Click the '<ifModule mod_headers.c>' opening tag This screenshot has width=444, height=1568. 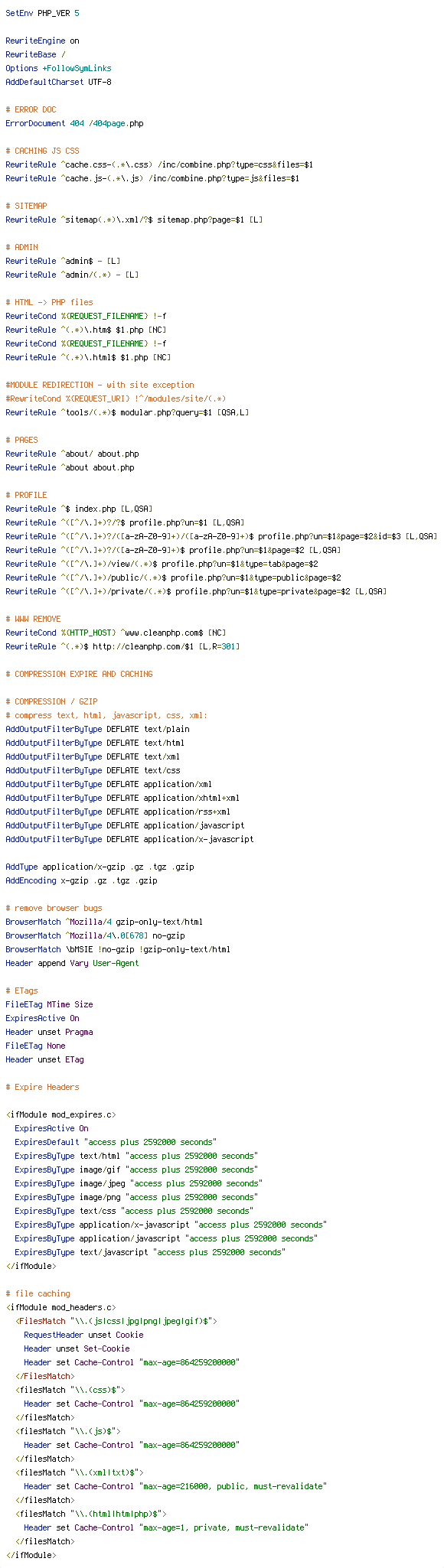(x=60, y=1308)
